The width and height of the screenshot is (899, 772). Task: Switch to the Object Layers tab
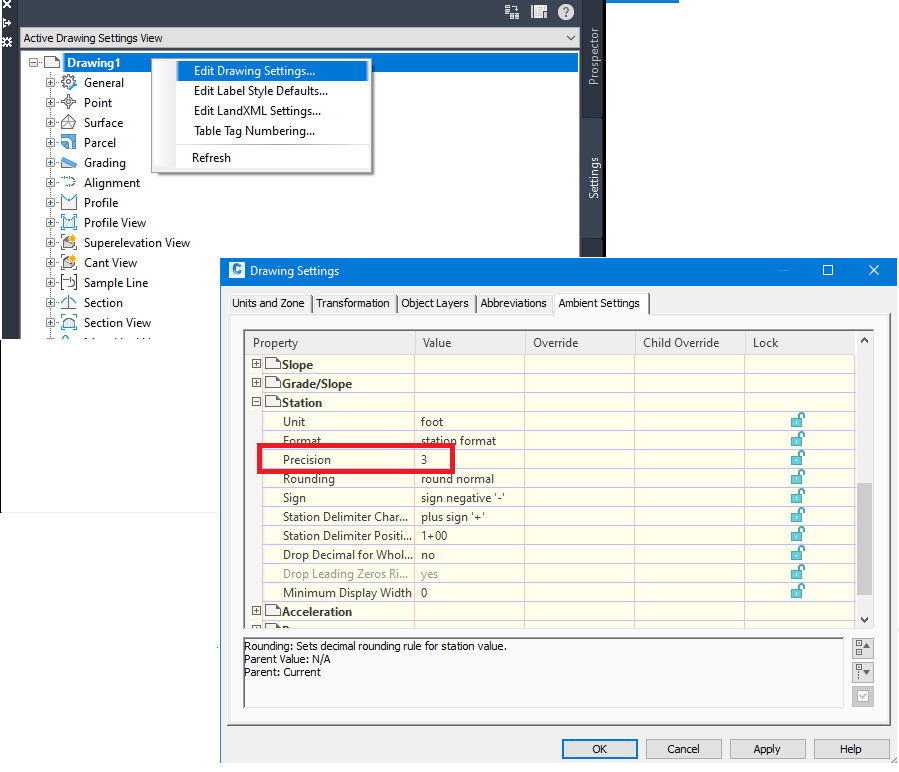435,303
